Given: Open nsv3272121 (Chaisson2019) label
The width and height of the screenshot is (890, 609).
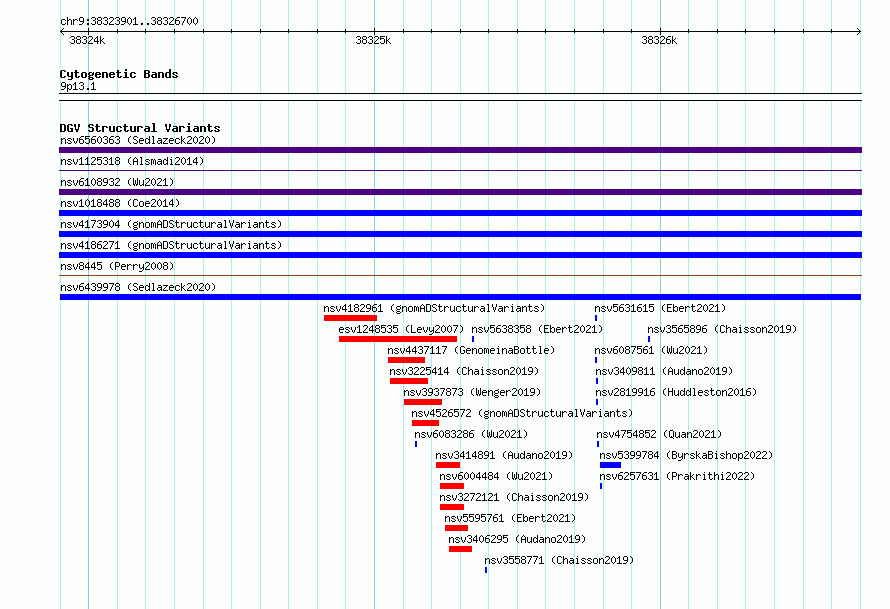Looking at the screenshot, I should pyautogui.click(x=514, y=497).
